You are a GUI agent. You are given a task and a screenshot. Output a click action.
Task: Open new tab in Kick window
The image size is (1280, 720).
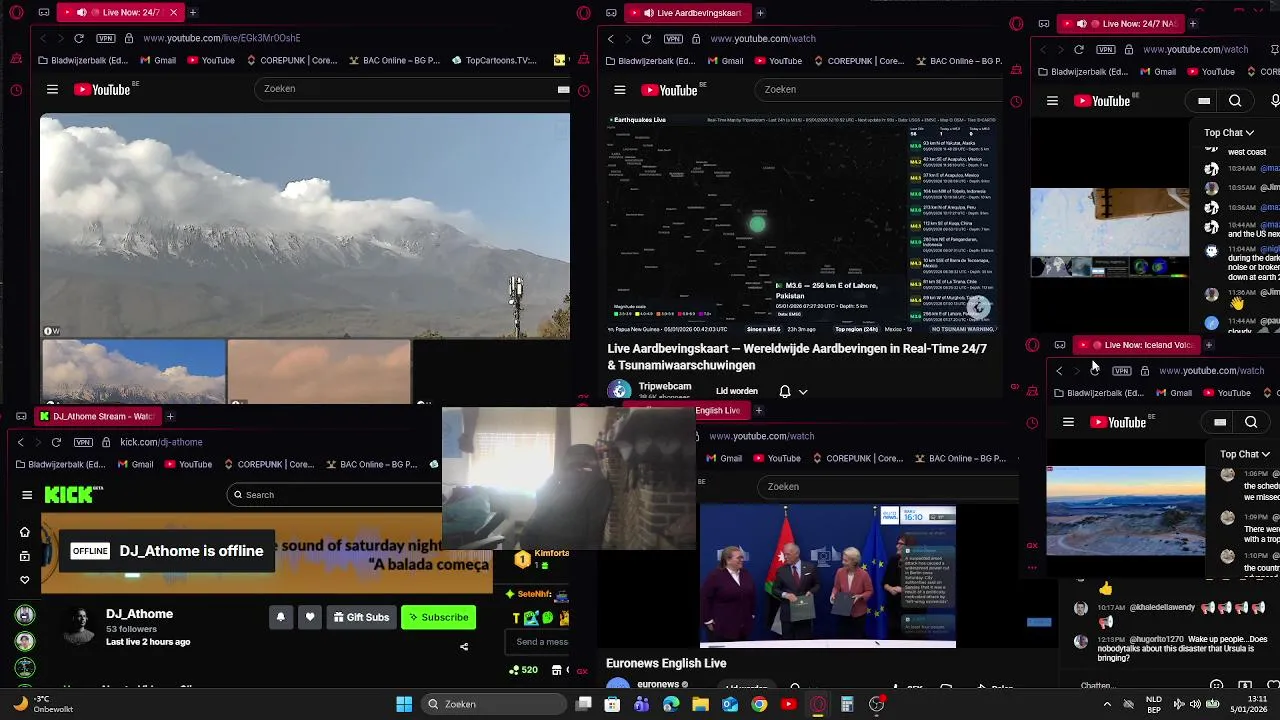tap(170, 416)
